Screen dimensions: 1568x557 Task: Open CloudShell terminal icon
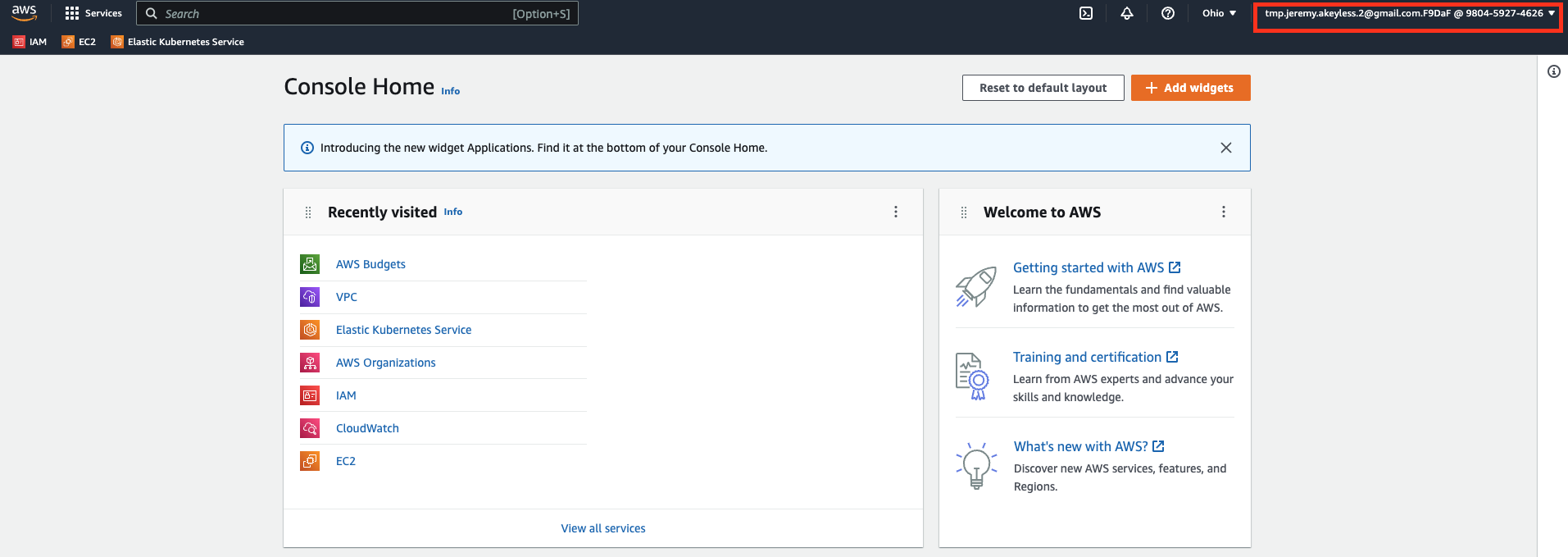1086,13
